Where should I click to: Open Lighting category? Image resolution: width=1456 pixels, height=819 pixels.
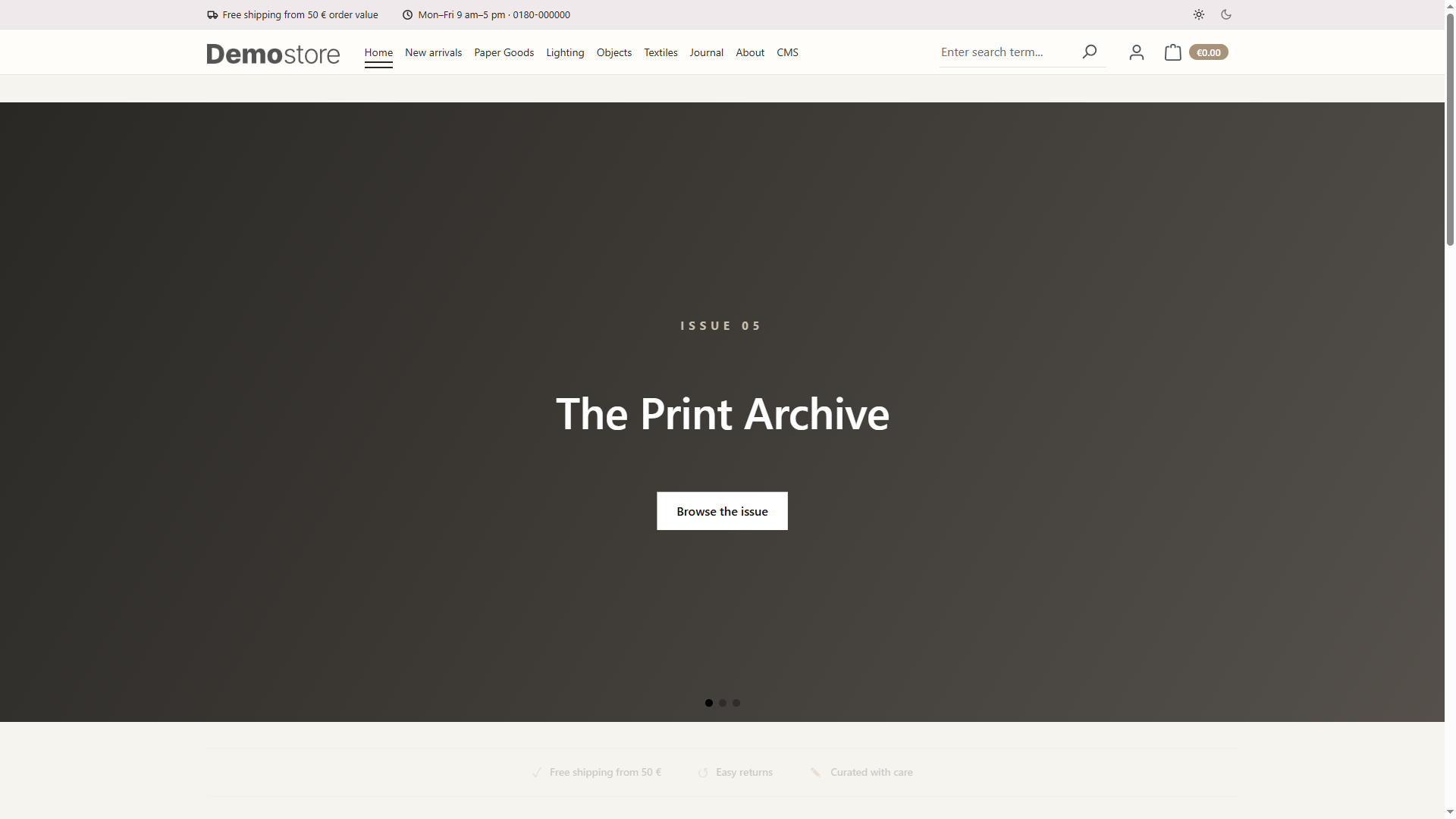point(565,52)
